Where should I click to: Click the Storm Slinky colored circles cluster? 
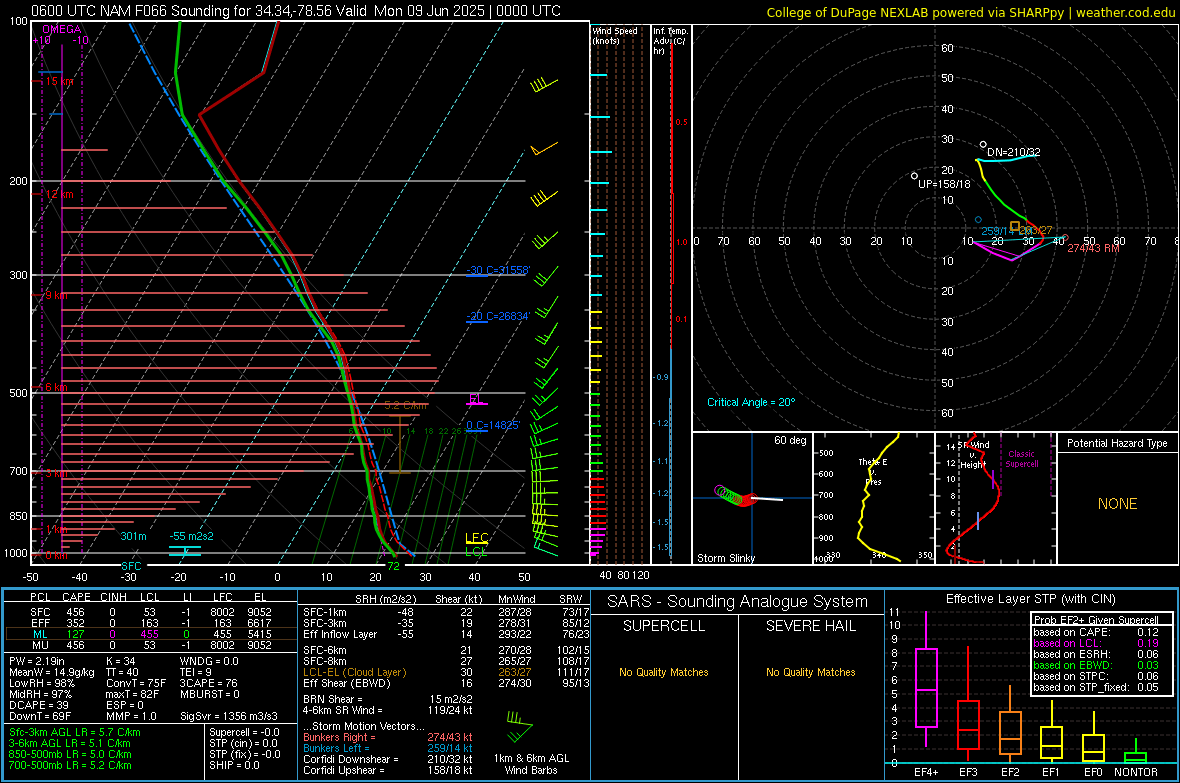734,496
